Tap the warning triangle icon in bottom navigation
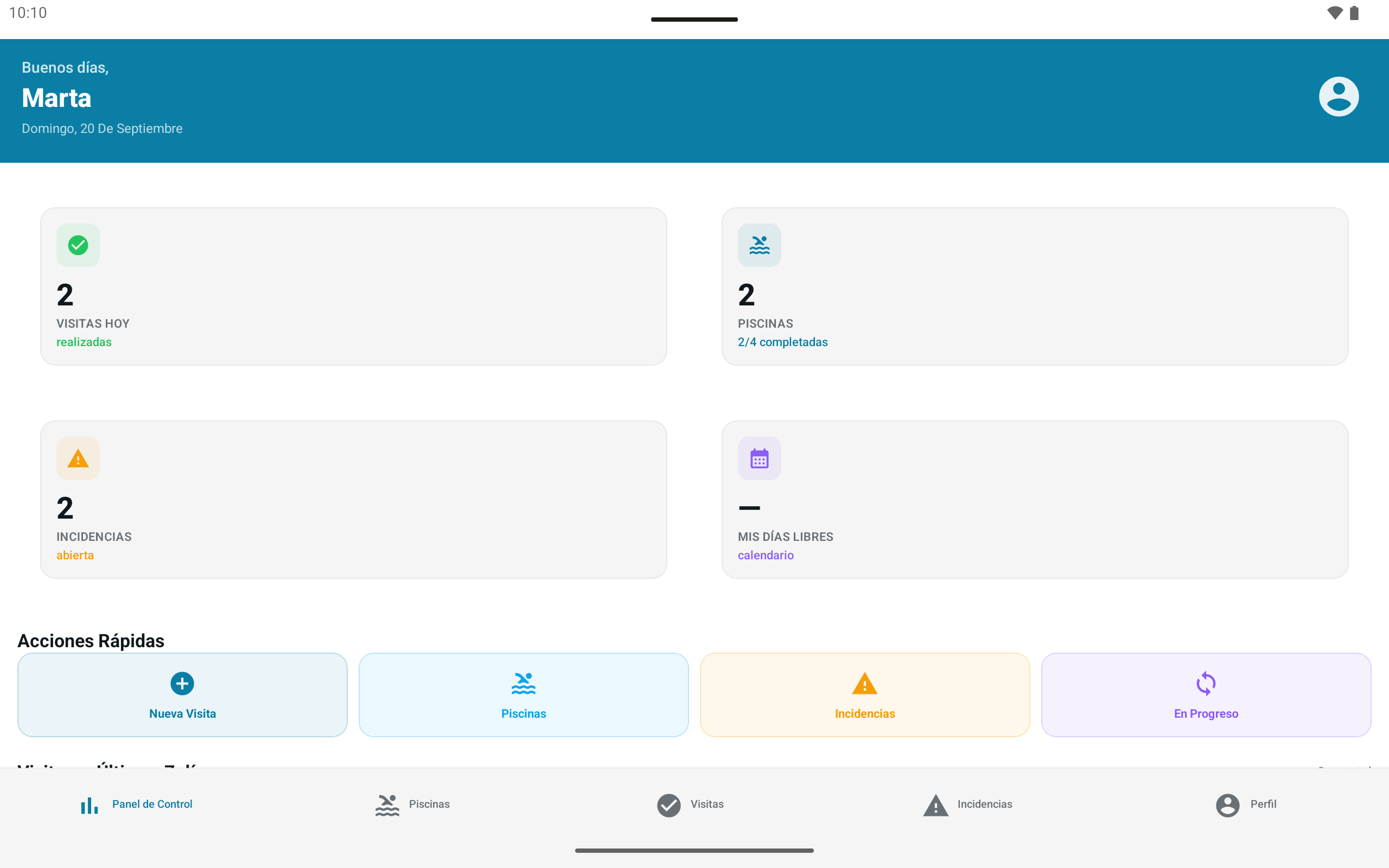This screenshot has width=1389, height=868. click(x=935, y=805)
